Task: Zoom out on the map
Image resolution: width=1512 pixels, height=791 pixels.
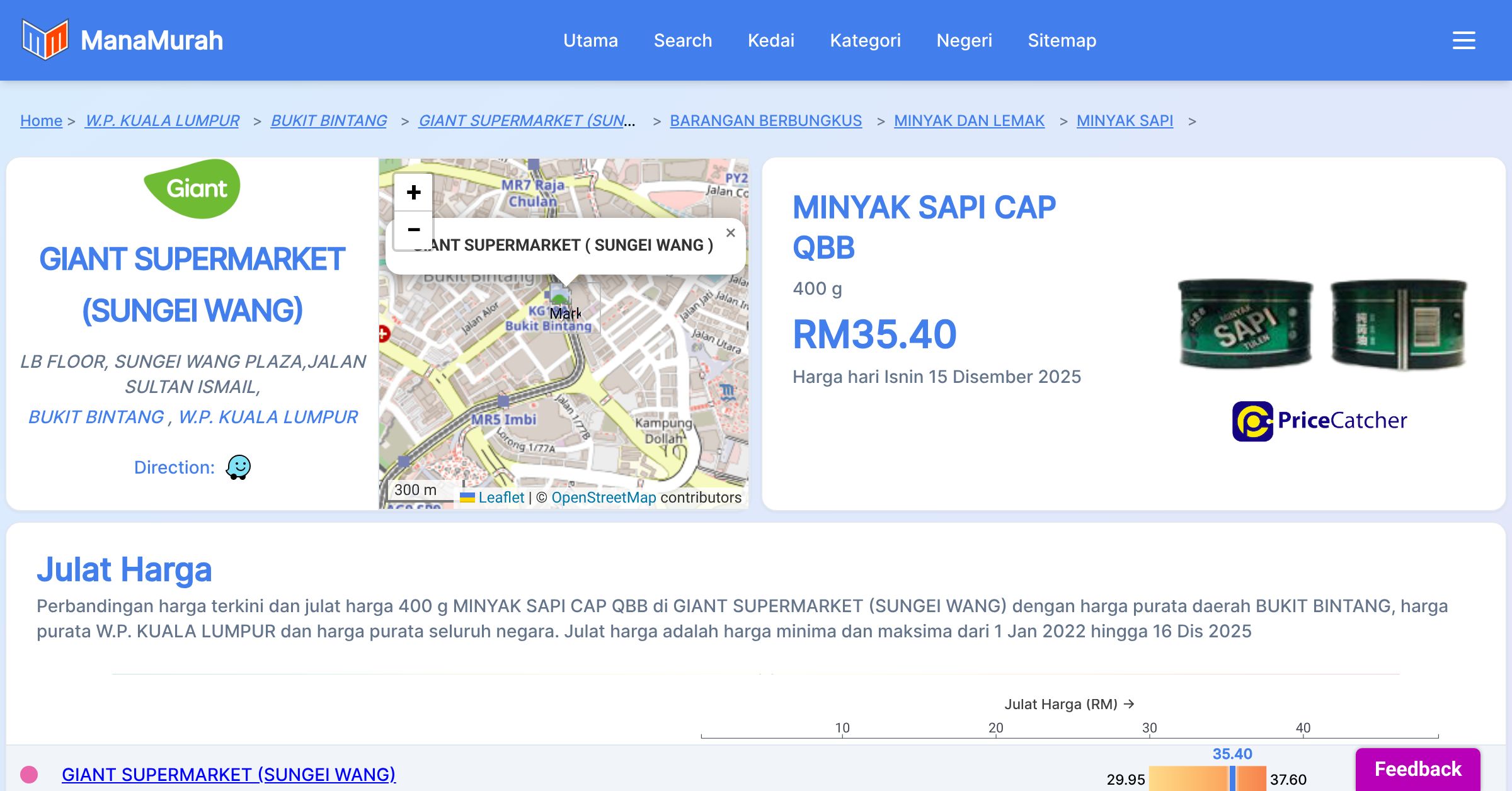Action: point(413,230)
